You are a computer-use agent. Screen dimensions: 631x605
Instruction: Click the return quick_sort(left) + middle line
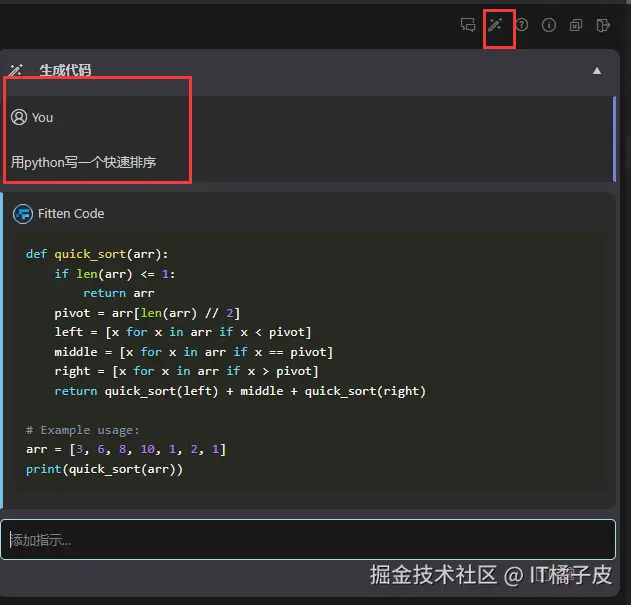240,391
